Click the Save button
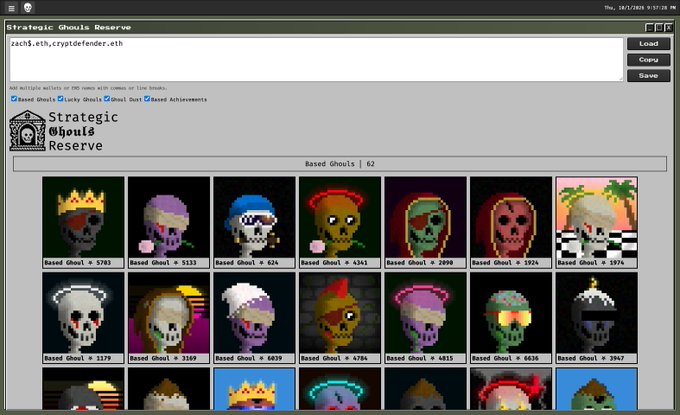 648,76
